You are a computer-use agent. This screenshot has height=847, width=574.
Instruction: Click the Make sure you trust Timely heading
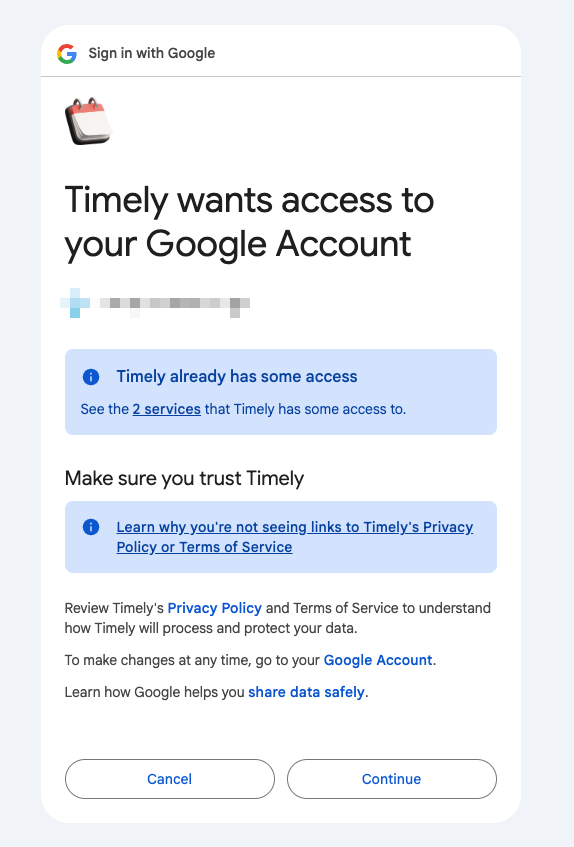[184, 479]
